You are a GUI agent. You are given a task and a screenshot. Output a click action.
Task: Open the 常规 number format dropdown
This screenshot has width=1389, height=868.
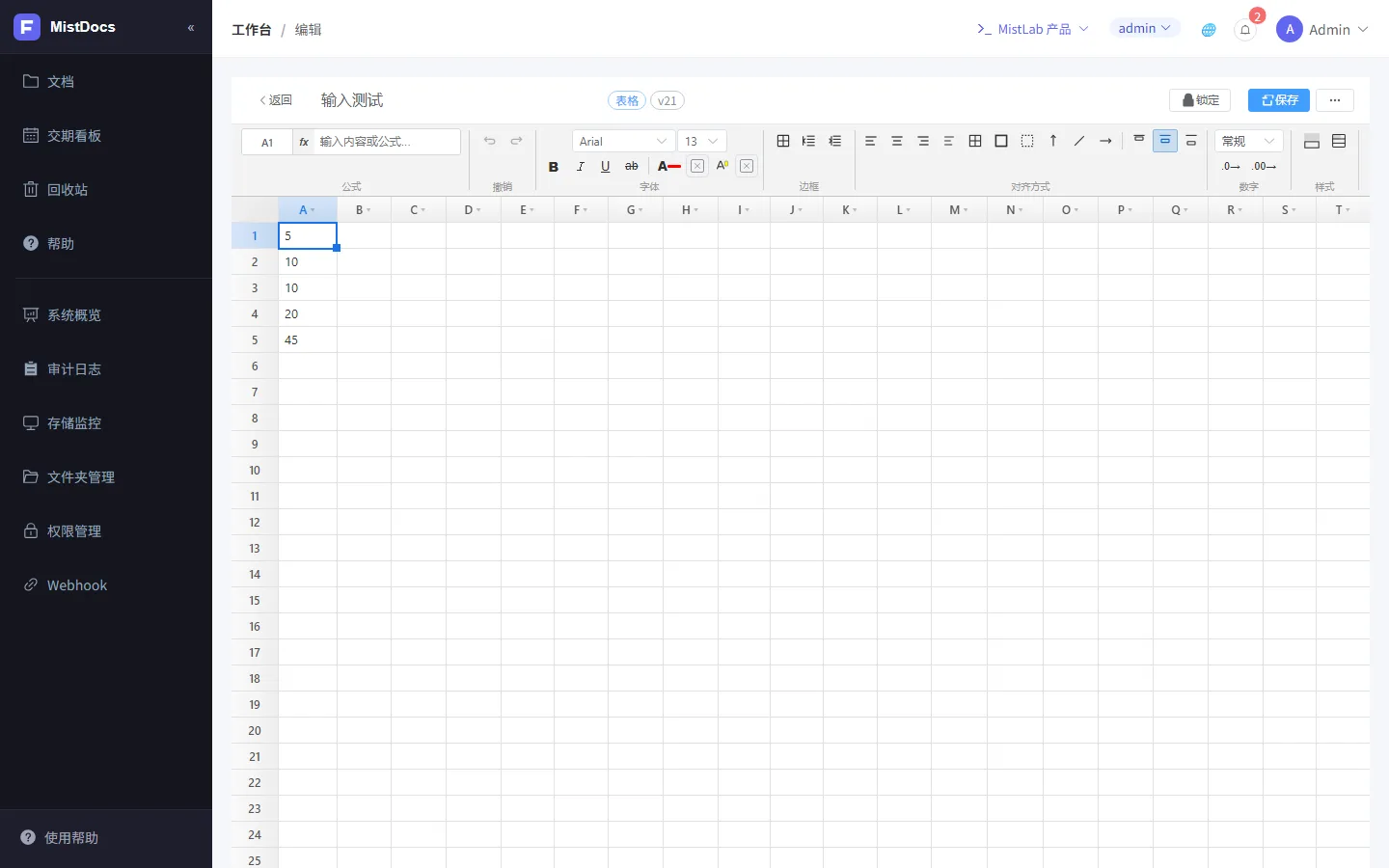click(1249, 141)
